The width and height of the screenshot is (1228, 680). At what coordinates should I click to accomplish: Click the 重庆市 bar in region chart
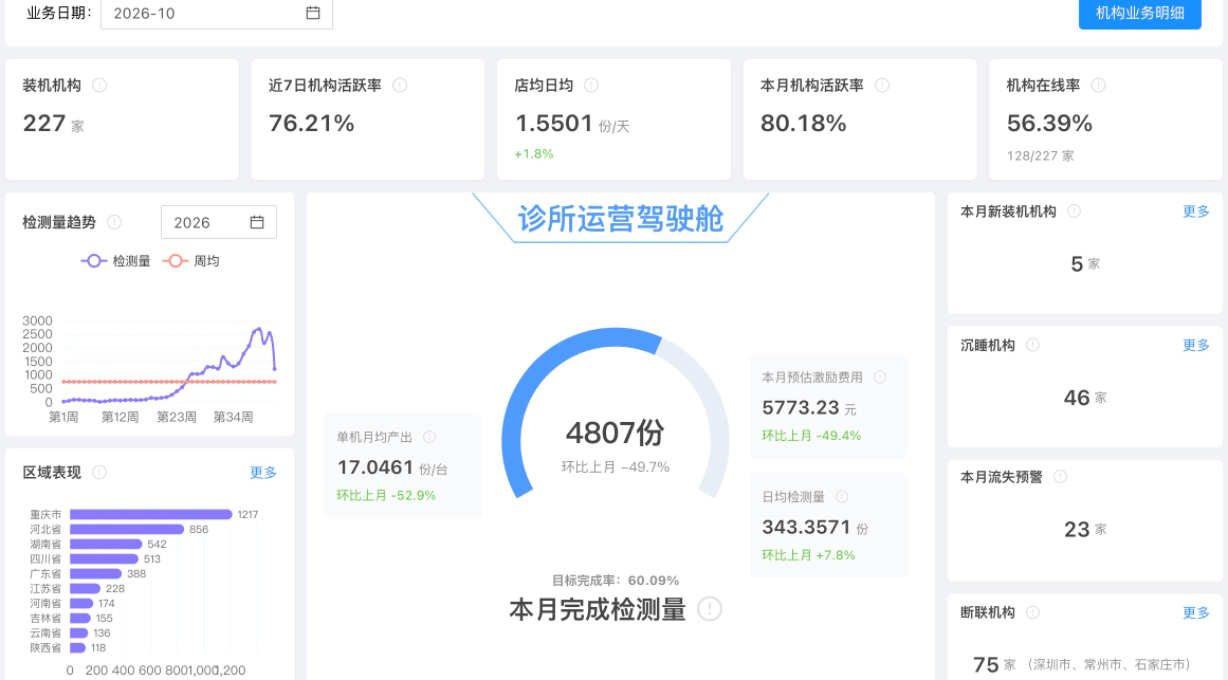click(151, 514)
